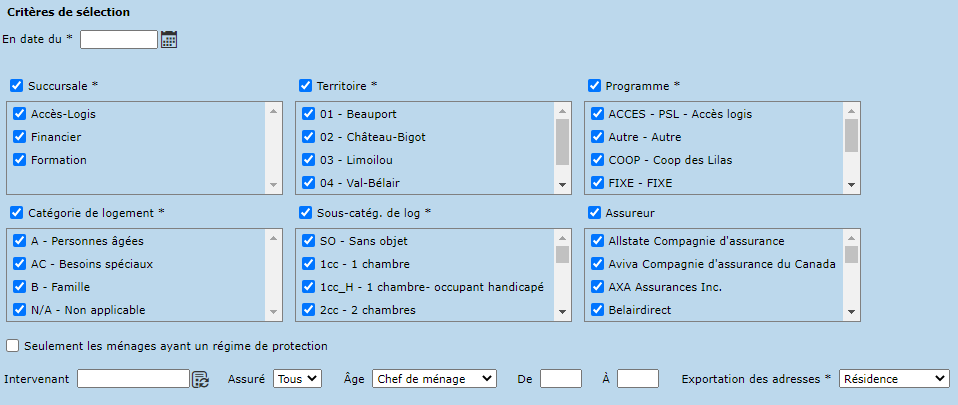
Task: Uncheck B - Famille housing category
Action: tap(19, 287)
